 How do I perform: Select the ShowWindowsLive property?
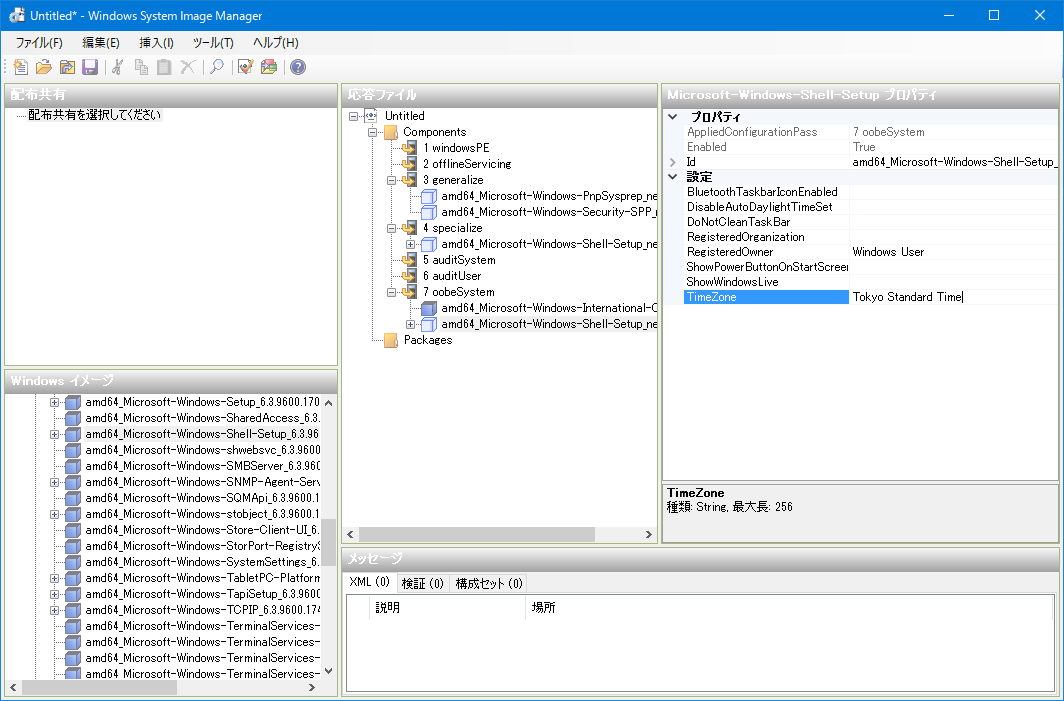732,282
